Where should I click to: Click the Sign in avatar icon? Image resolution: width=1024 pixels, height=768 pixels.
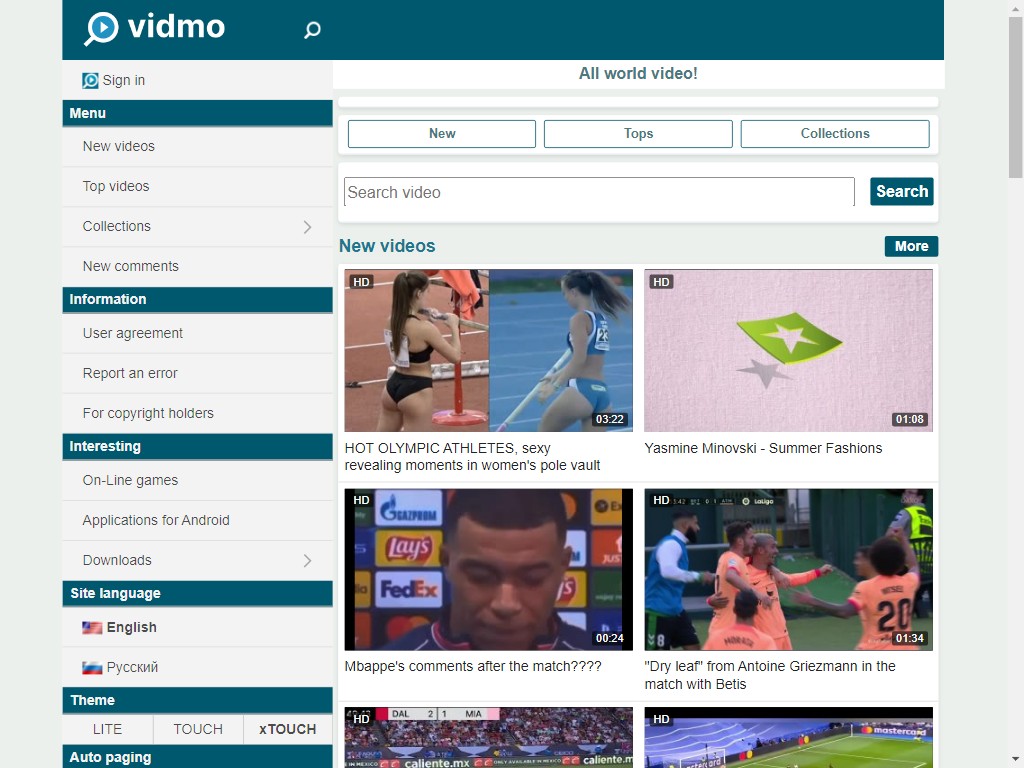(x=90, y=80)
